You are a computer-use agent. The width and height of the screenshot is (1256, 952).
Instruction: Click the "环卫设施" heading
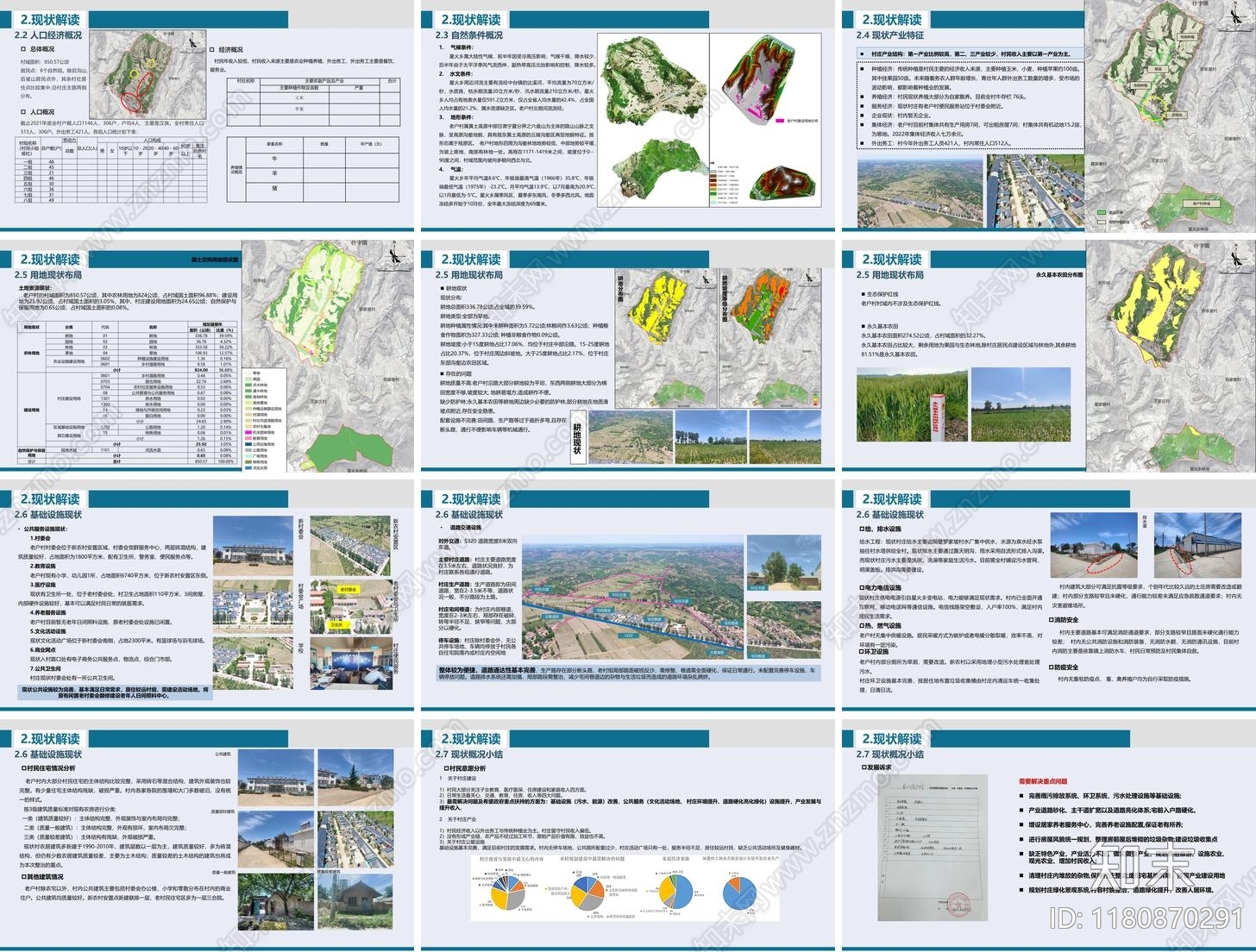(874, 653)
